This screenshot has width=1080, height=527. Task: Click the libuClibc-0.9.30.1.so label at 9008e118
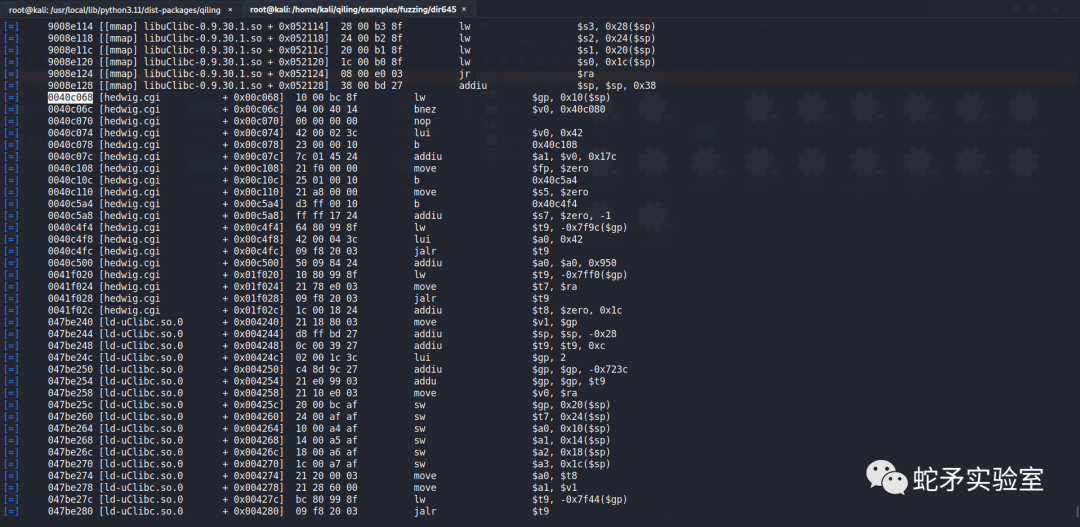pyautogui.click(x=200, y=38)
